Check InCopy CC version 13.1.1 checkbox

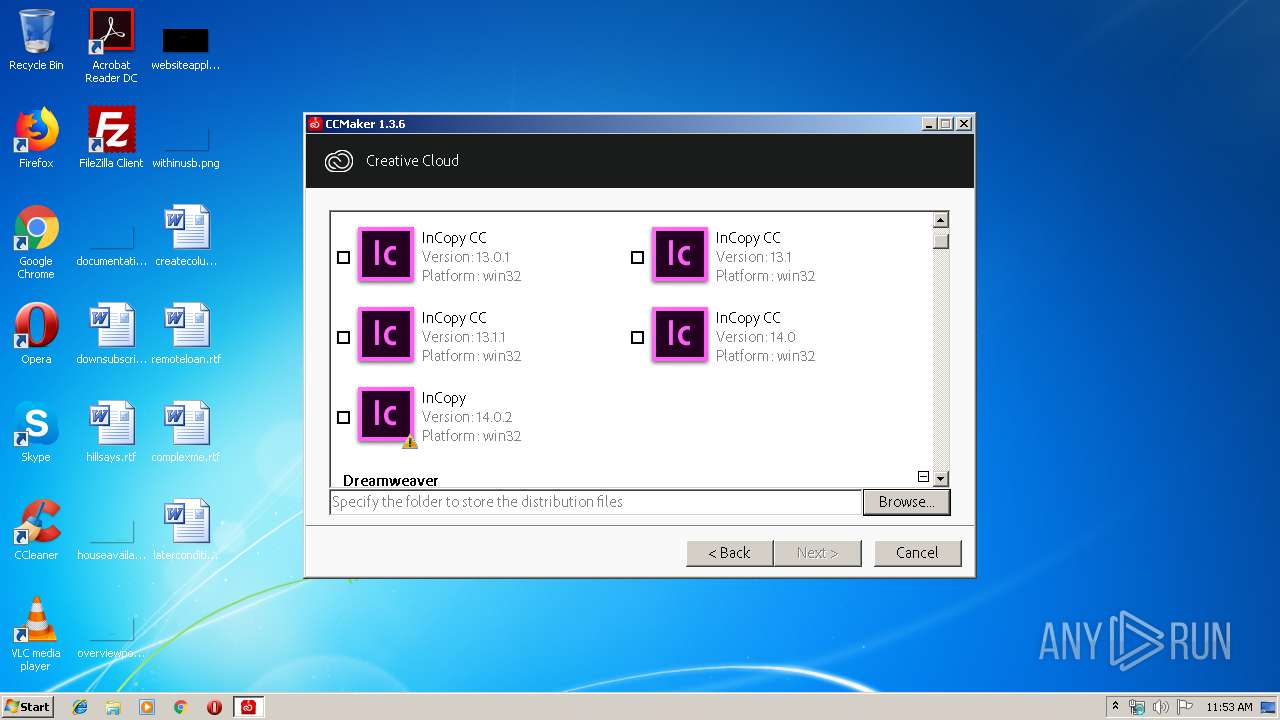click(x=343, y=337)
